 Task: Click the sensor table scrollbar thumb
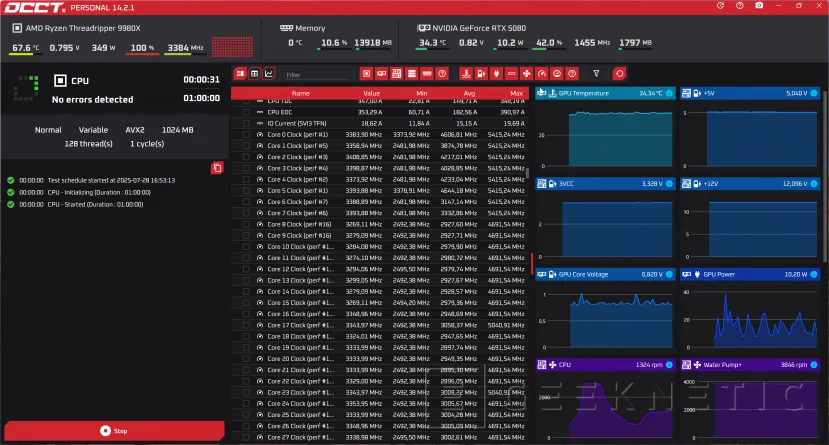point(527,173)
